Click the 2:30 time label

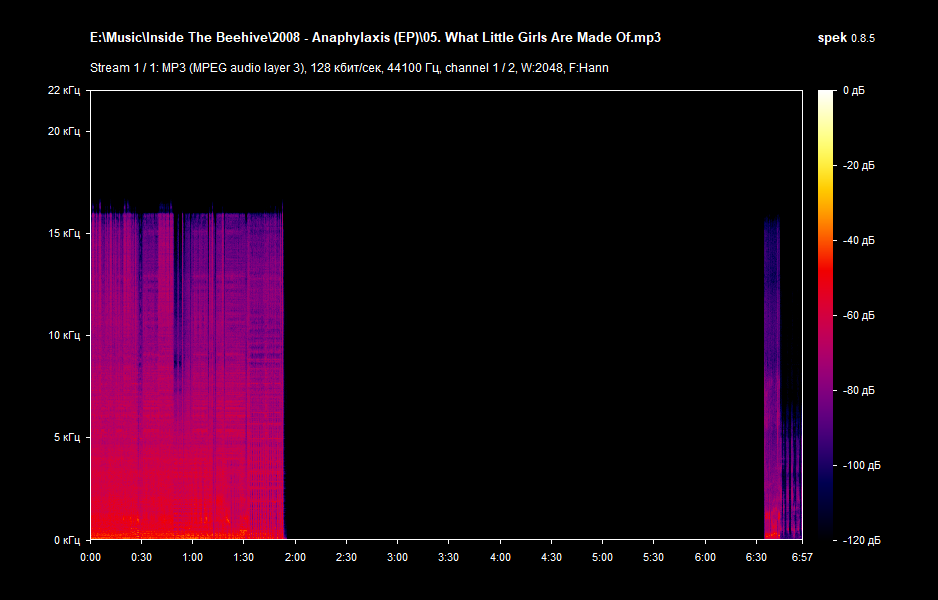pyautogui.click(x=346, y=558)
